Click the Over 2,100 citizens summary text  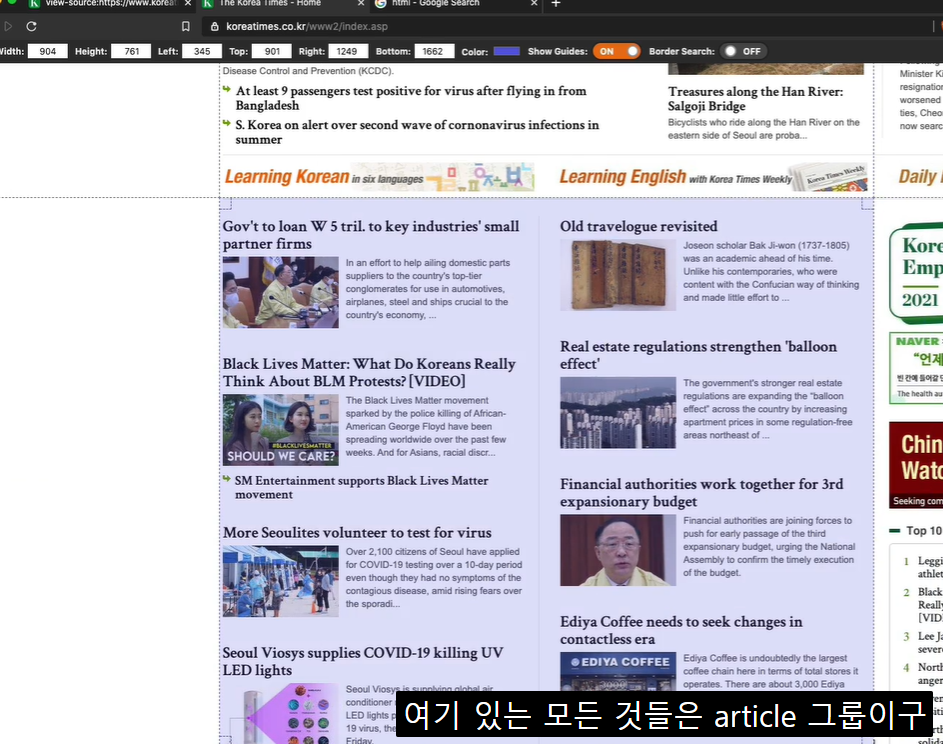(434, 577)
